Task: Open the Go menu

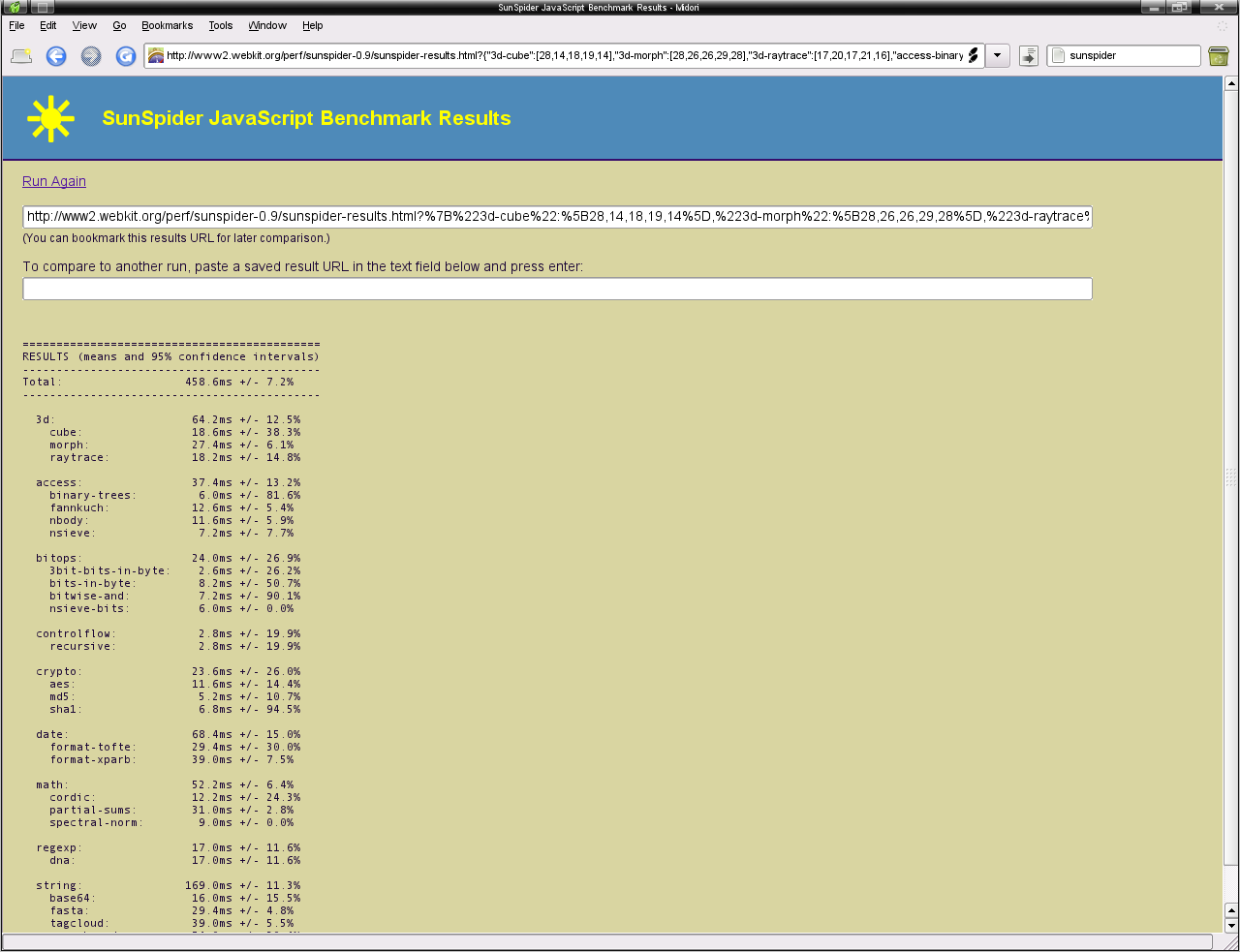Action: (119, 25)
